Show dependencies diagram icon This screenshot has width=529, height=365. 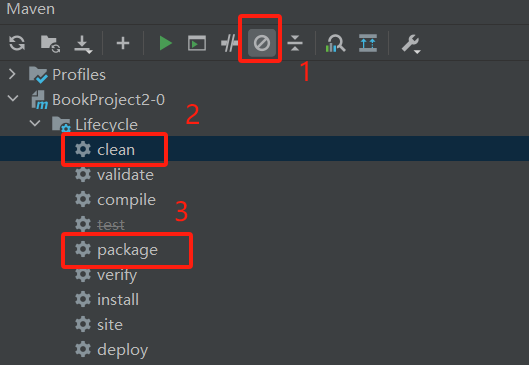(335, 44)
